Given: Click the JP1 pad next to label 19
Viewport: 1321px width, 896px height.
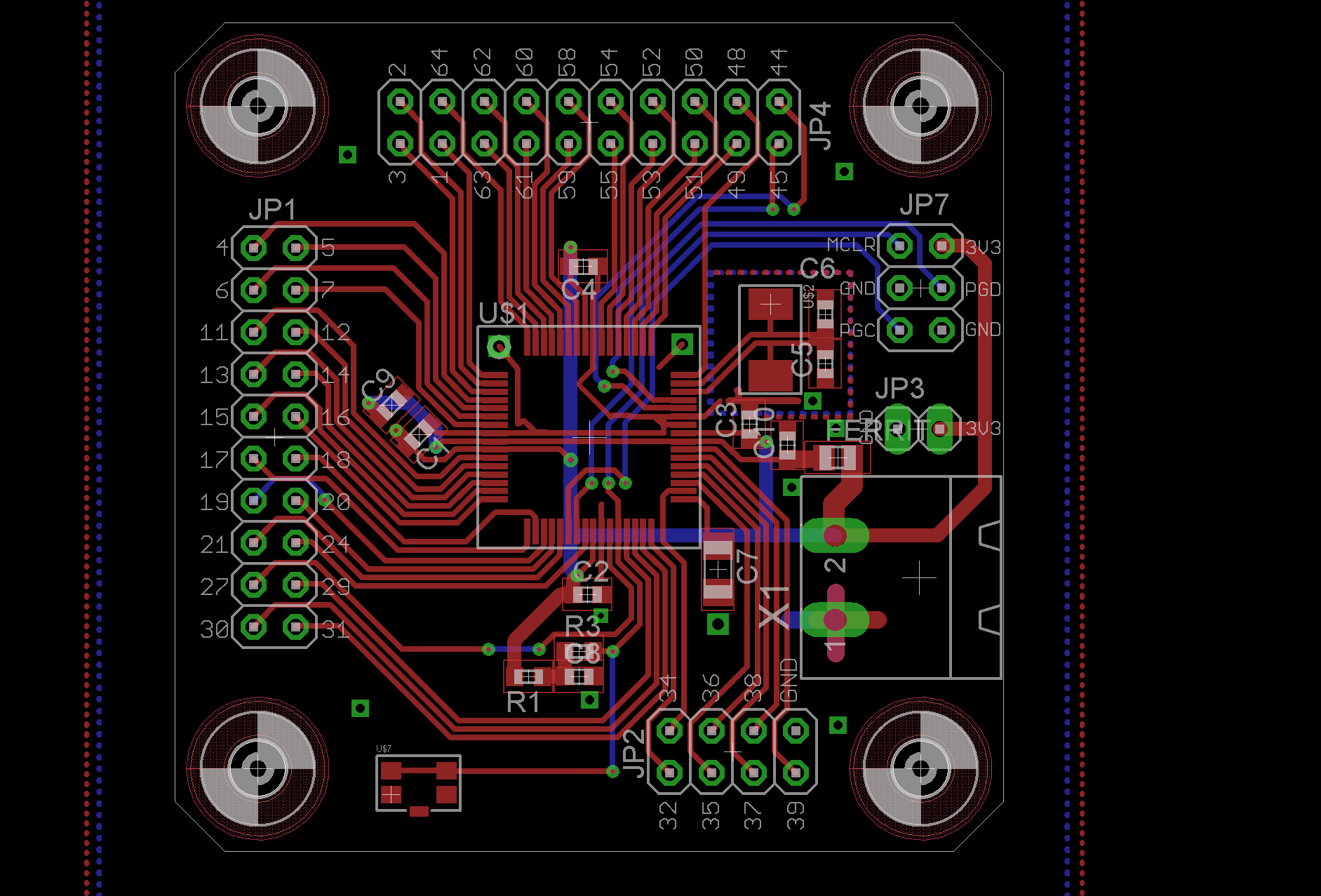Looking at the screenshot, I should pos(253,501).
